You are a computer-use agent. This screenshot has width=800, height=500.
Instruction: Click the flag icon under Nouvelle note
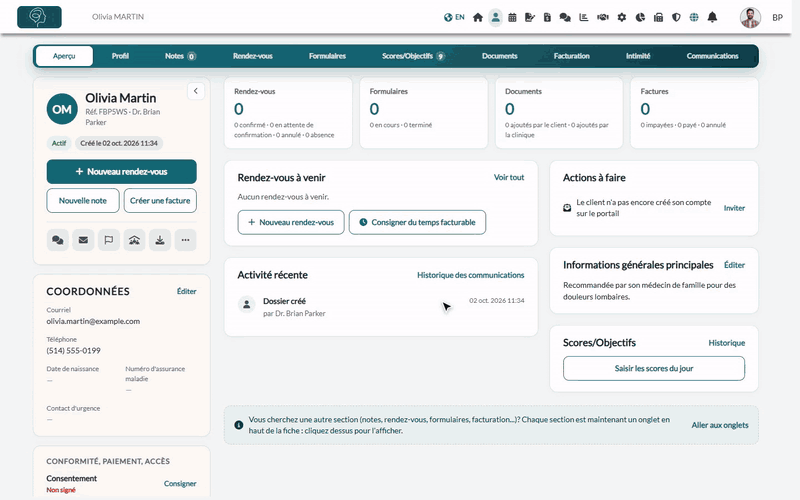[x=109, y=240]
